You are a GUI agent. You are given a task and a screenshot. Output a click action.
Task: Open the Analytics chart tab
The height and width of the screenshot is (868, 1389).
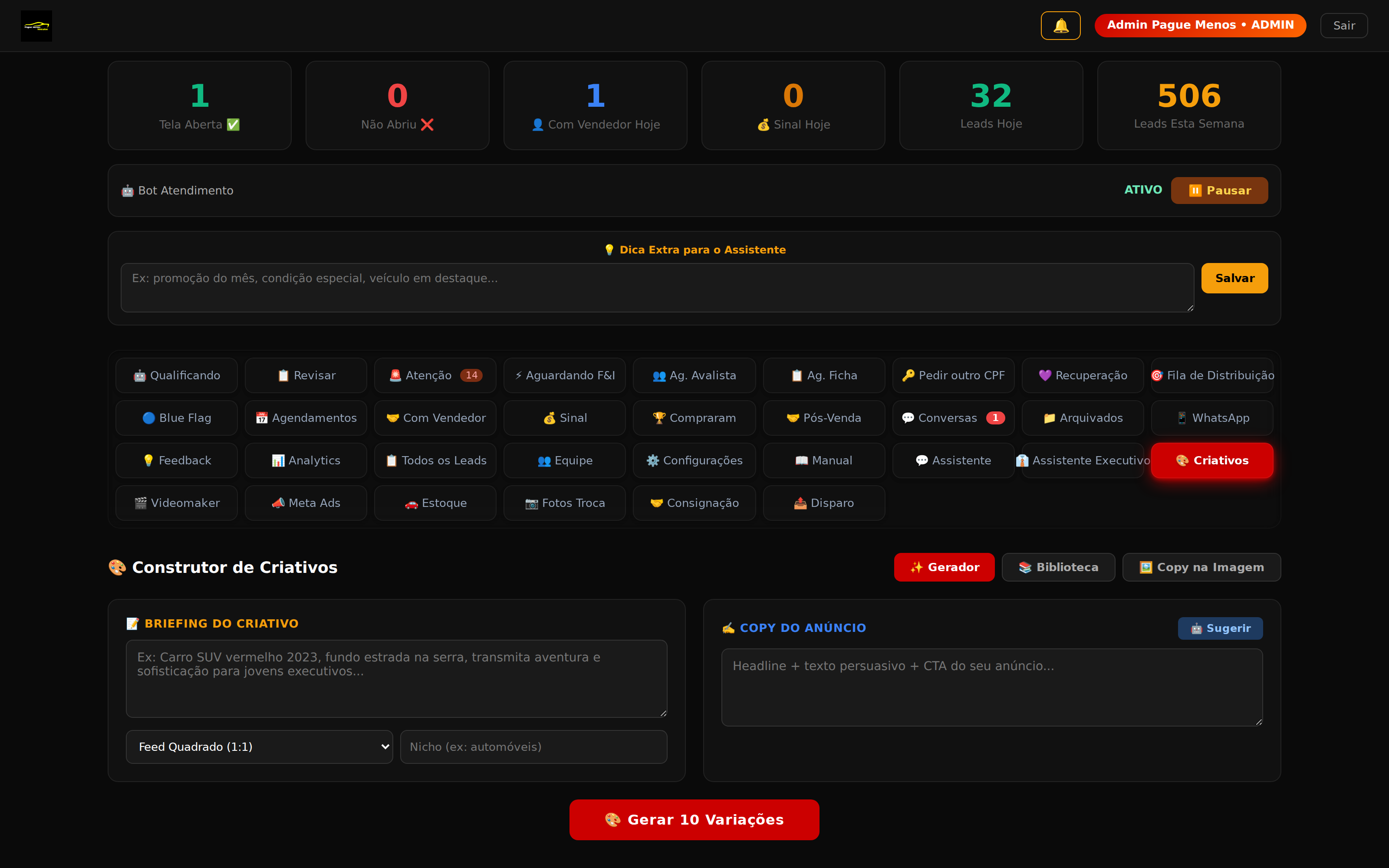pyautogui.click(x=306, y=460)
